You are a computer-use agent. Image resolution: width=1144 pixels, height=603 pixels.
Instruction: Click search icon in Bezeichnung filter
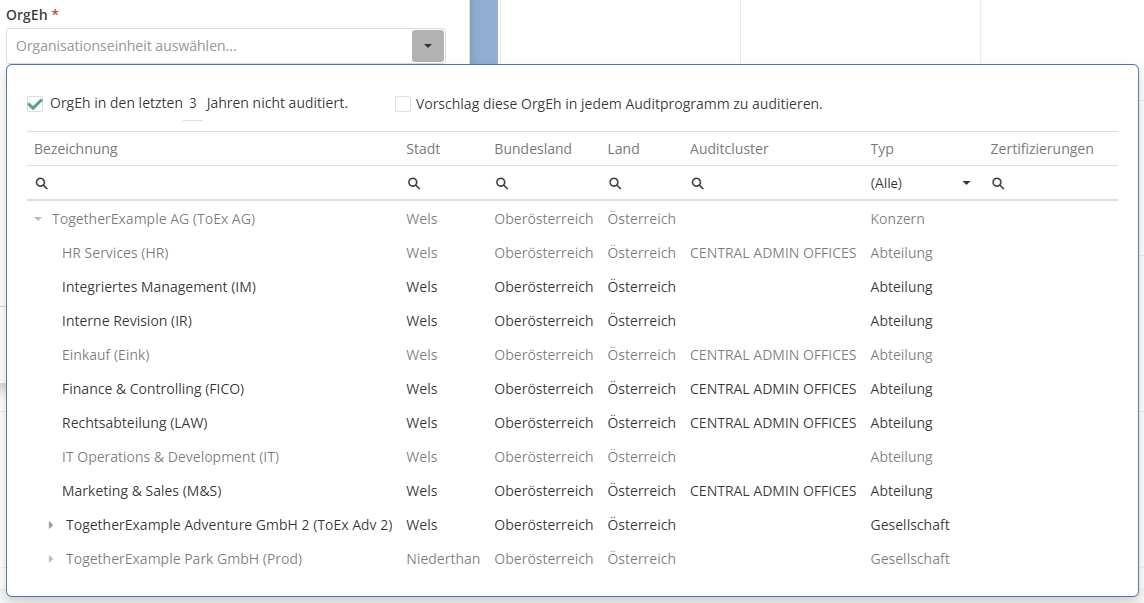click(x=41, y=184)
